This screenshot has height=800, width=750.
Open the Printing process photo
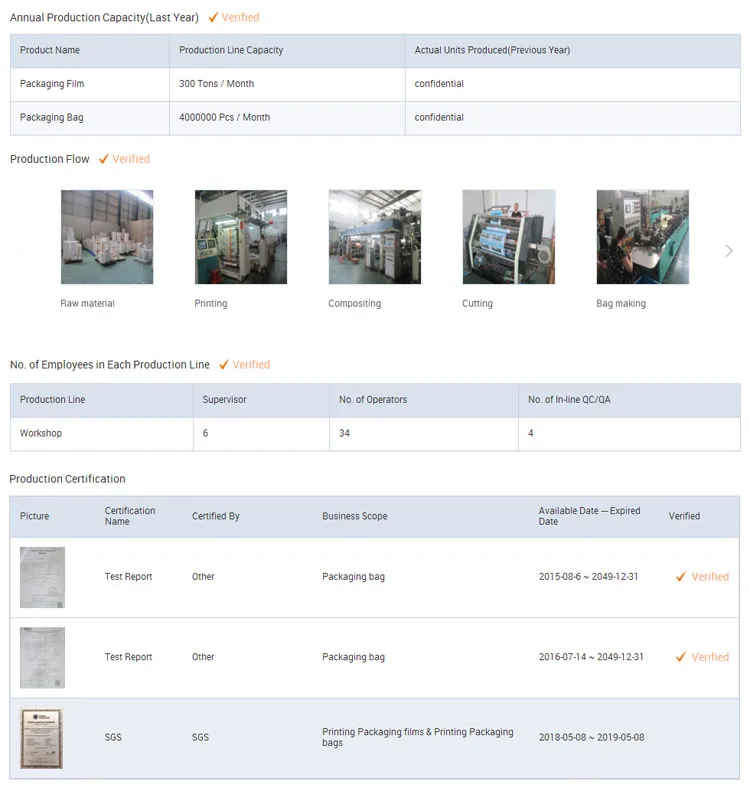pyautogui.click(x=241, y=237)
